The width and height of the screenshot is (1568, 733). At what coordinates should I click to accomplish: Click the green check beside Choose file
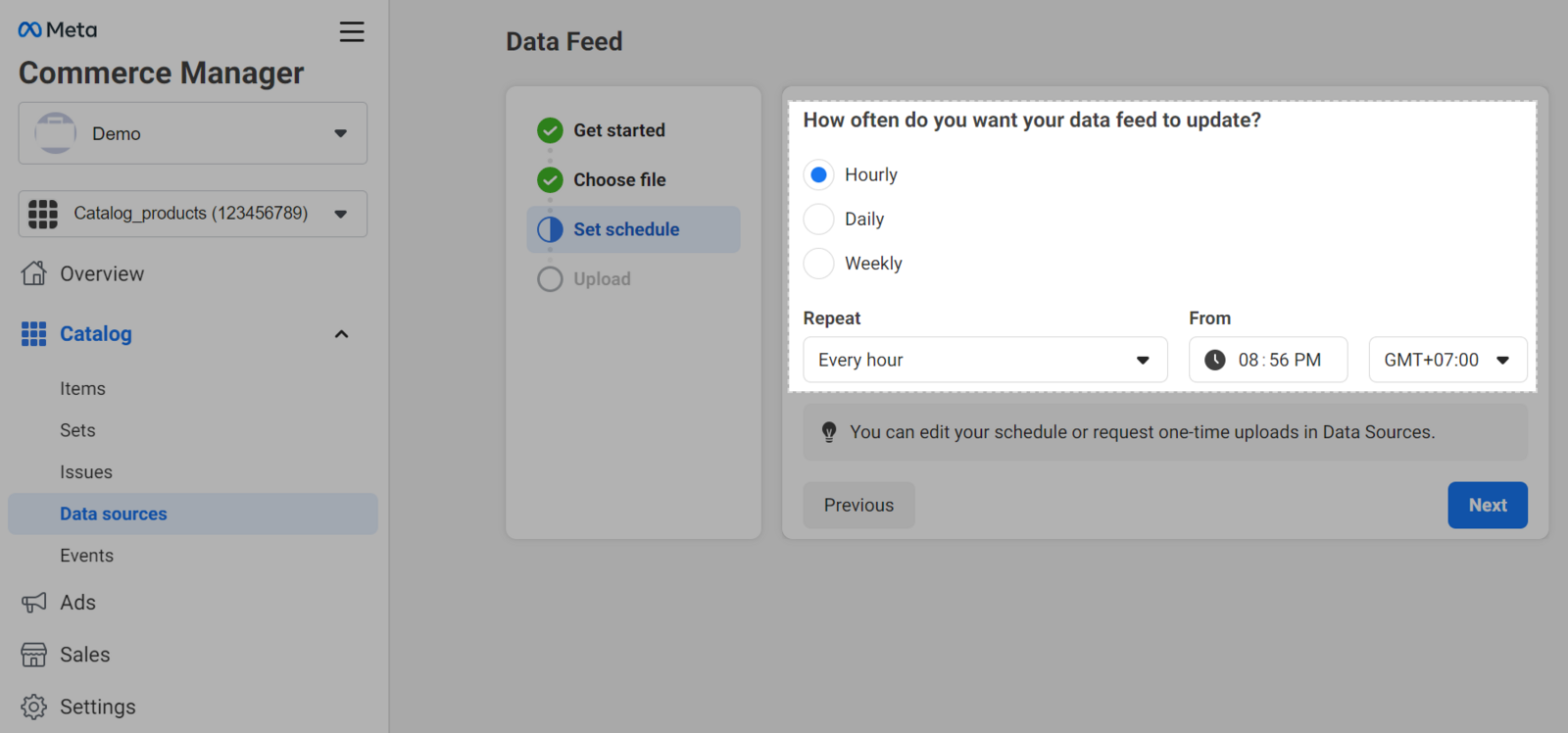click(551, 180)
